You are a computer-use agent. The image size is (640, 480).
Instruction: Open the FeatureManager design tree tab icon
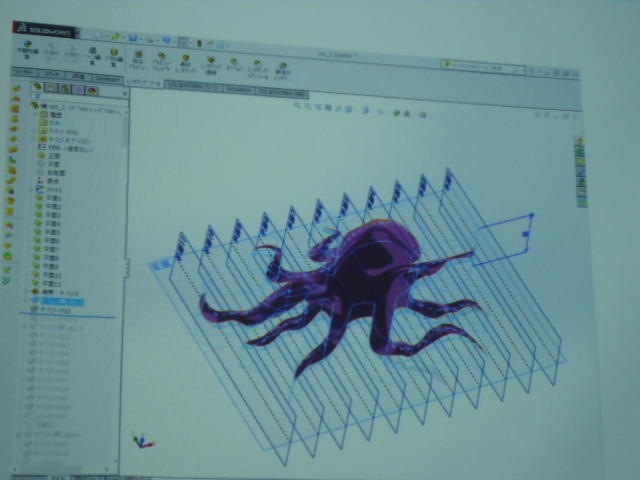tap(38, 87)
